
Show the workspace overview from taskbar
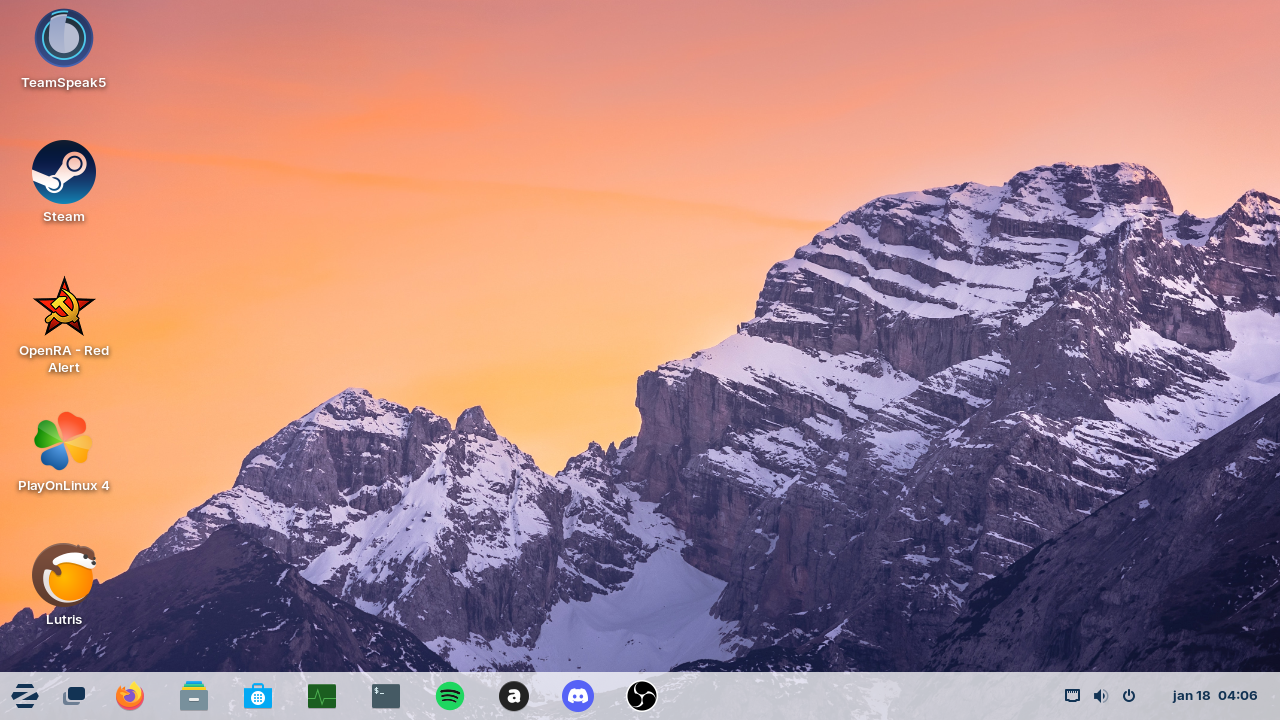(x=74, y=696)
